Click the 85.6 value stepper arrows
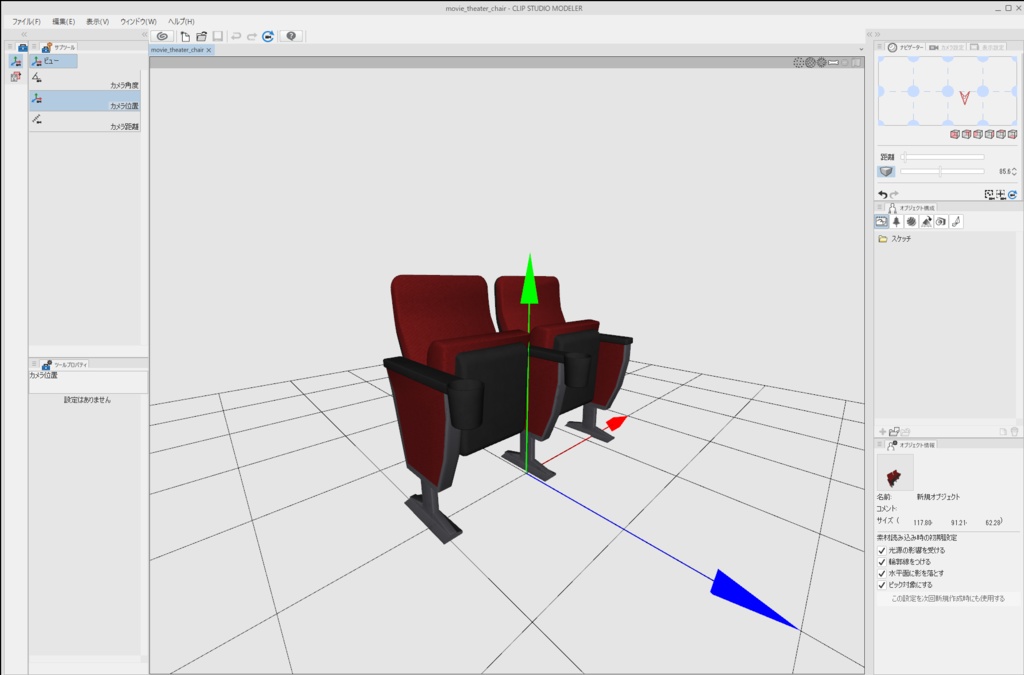Viewport: 1024px width, 675px height. pyautogui.click(x=1014, y=171)
